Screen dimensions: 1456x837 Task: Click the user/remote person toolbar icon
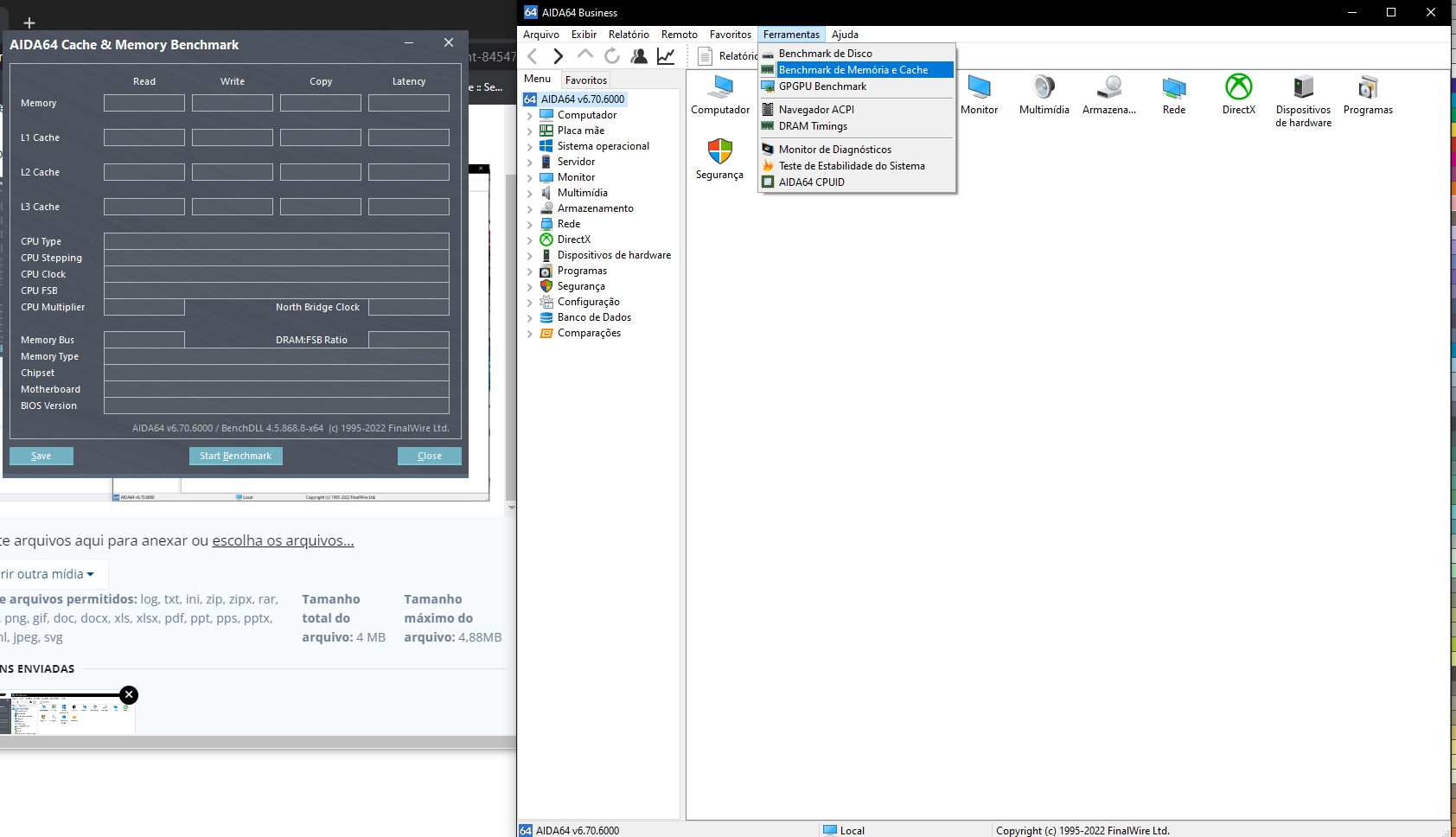pyautogui.click(x=639, y=56)
